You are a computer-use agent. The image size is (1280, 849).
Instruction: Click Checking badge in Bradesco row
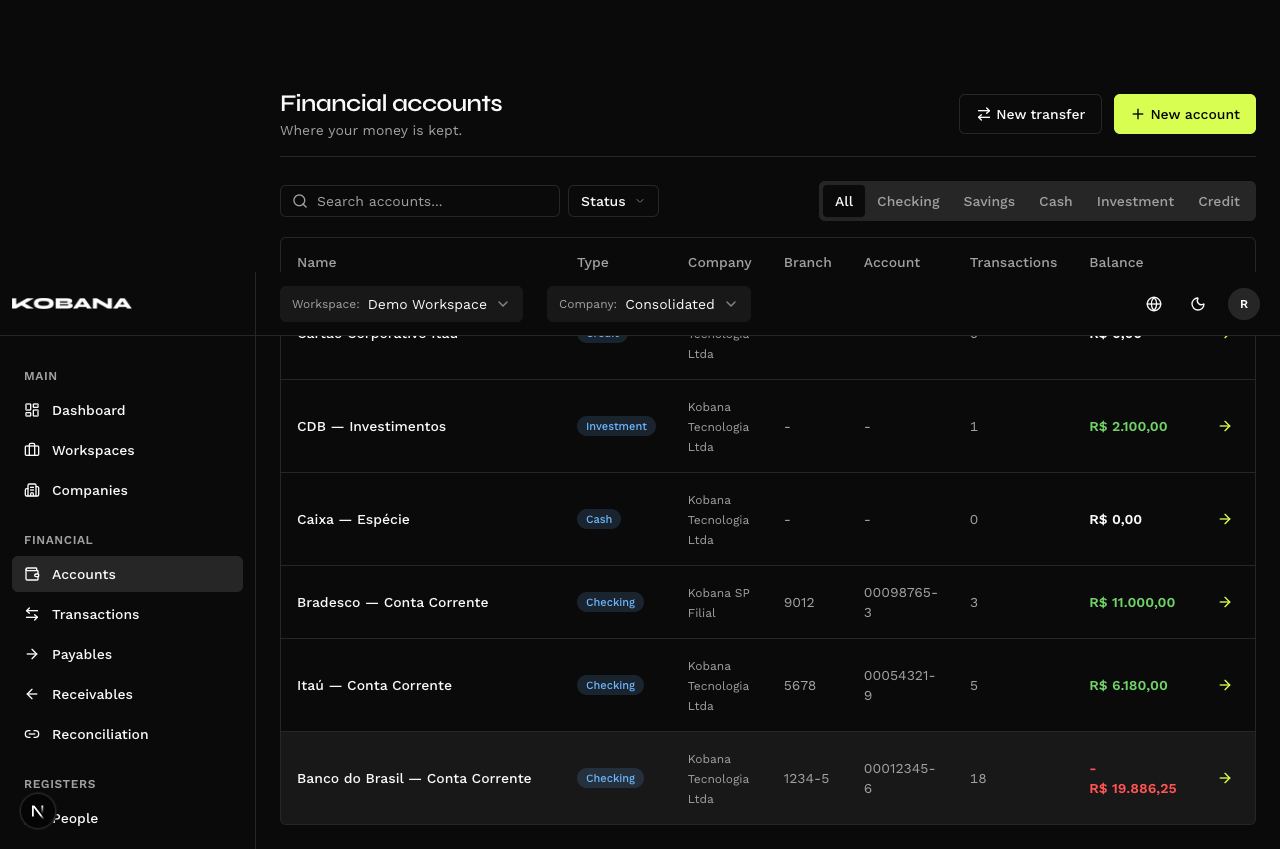click(610, 602)
